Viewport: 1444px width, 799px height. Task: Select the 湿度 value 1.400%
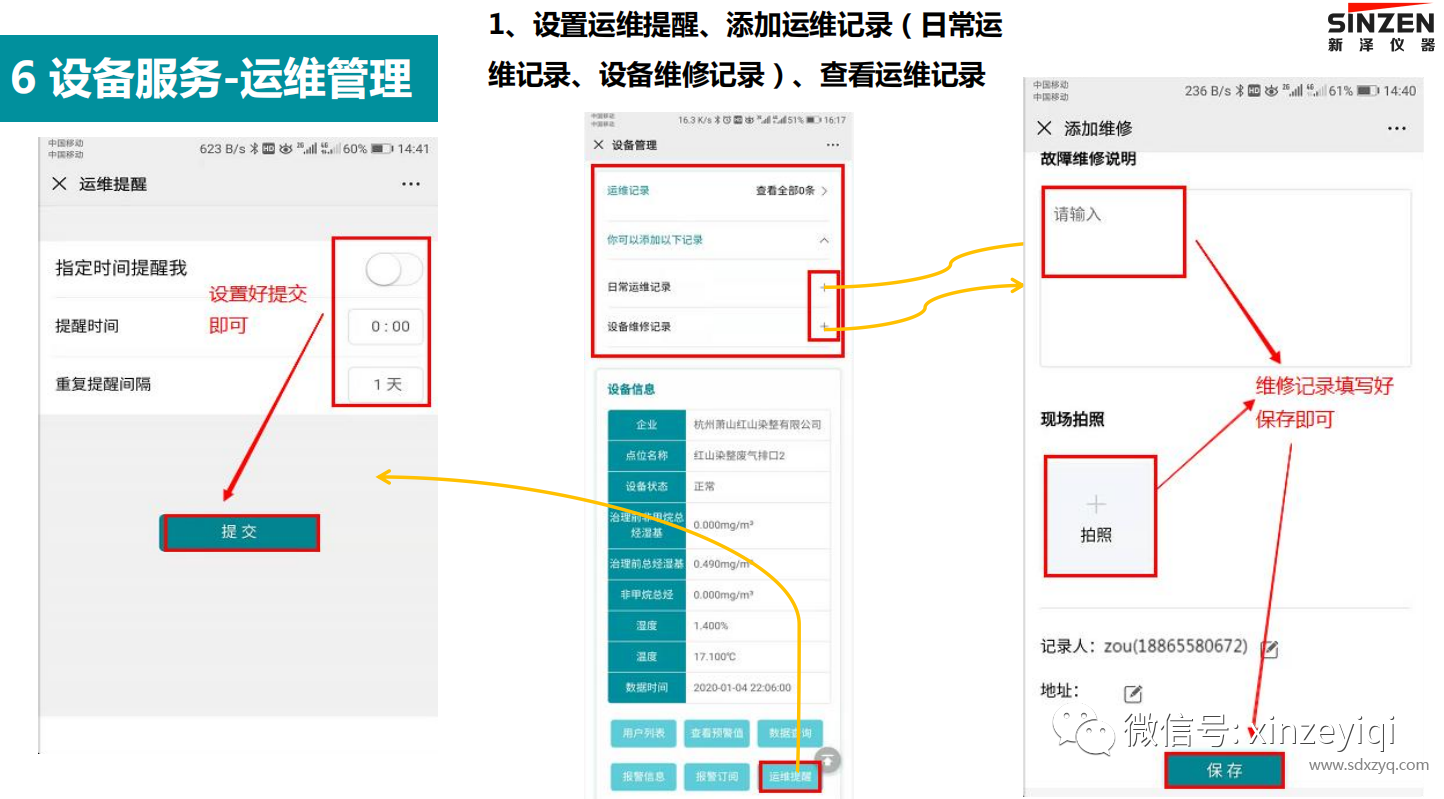tap(711, 626)
